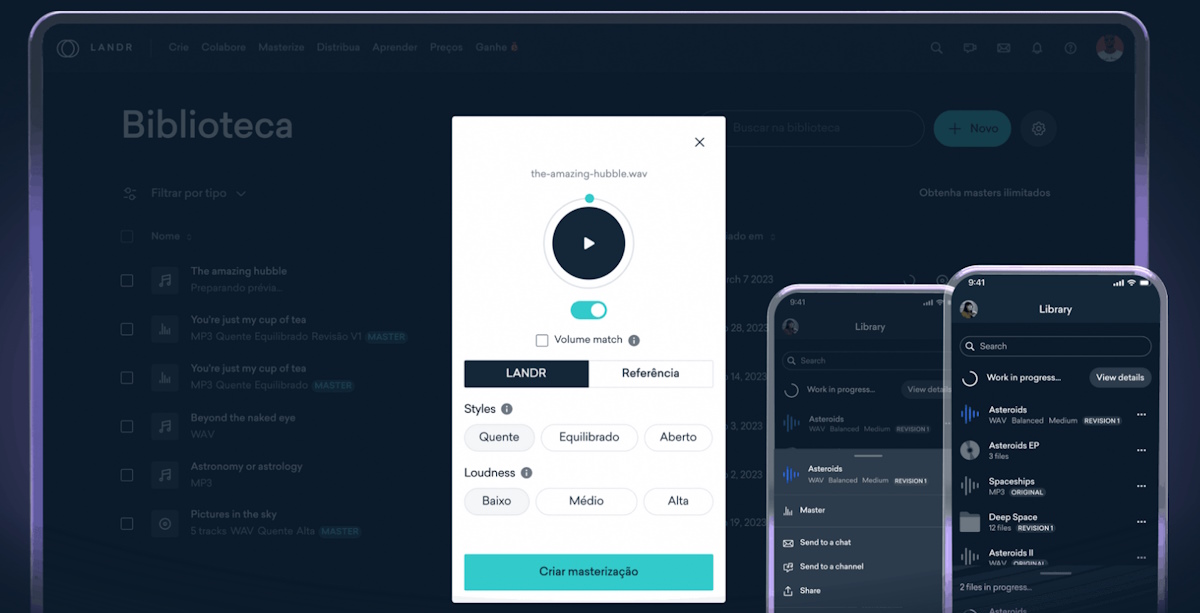
Task: Enable the Volume match checkbox
Action: [x=542, y=340]
